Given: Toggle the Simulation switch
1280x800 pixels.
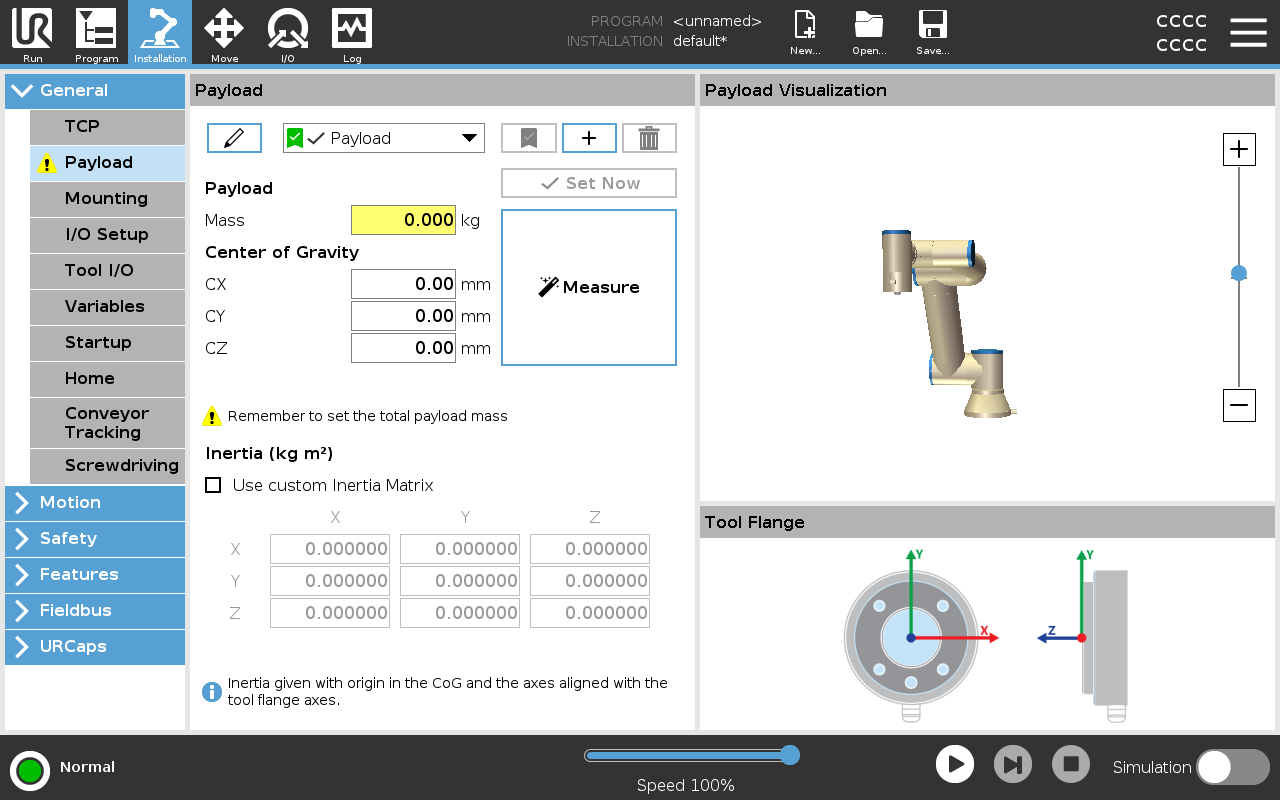Looking at the screenshot, I should [x=1232, y=767].
